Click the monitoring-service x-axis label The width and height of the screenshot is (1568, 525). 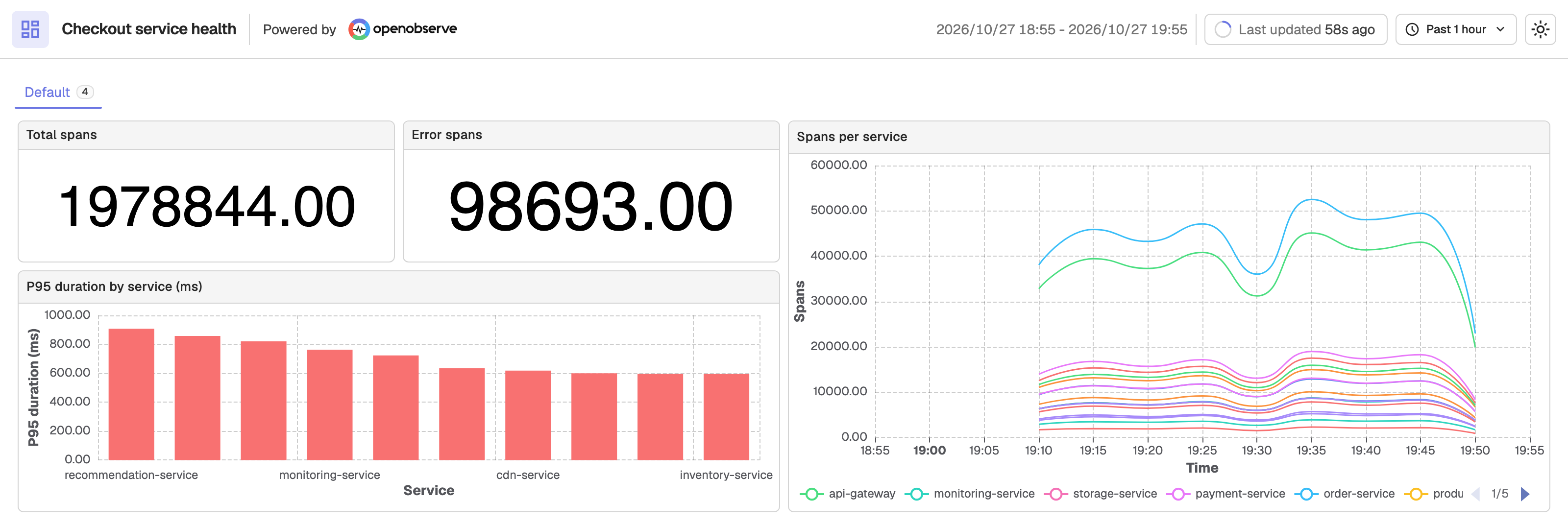pos(329,475)
